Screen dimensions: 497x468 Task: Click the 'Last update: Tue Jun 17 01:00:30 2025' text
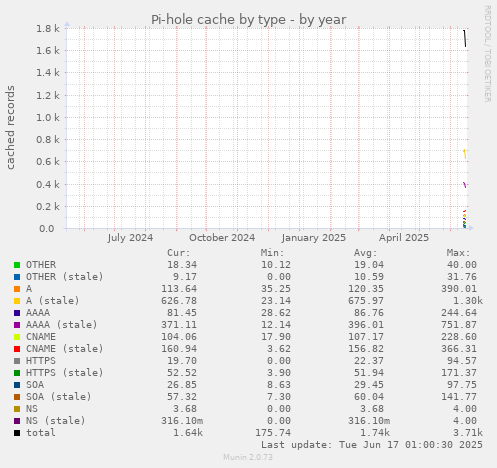pyautogui.click(x=372, y=445)
